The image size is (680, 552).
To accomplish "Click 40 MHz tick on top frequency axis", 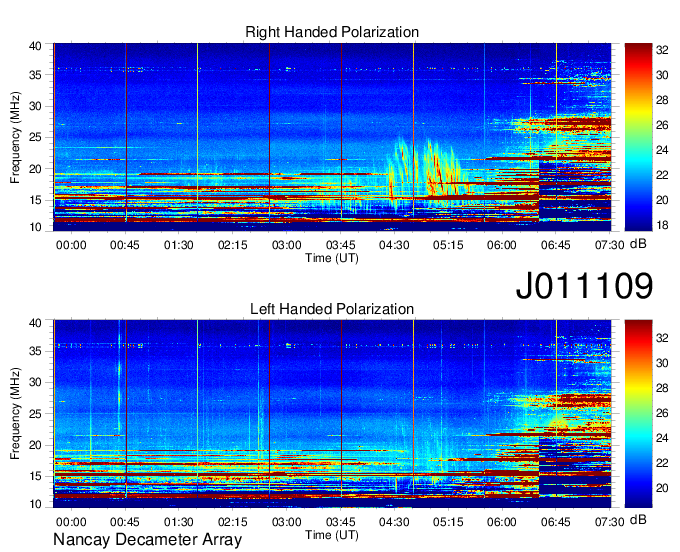I will [x=35, y=46].
